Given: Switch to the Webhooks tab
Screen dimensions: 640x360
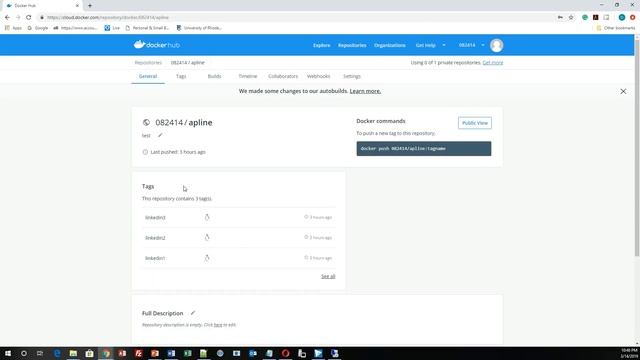Looking at the screenshot, I should (x=318, y=76).
